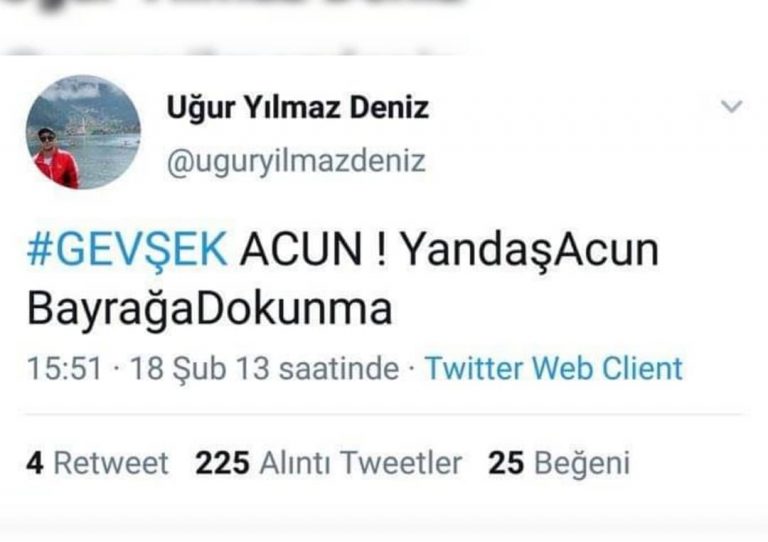View the 4 Retweet list
The width and height of the screenshot is (768, 542).
(x=97, y=463)
